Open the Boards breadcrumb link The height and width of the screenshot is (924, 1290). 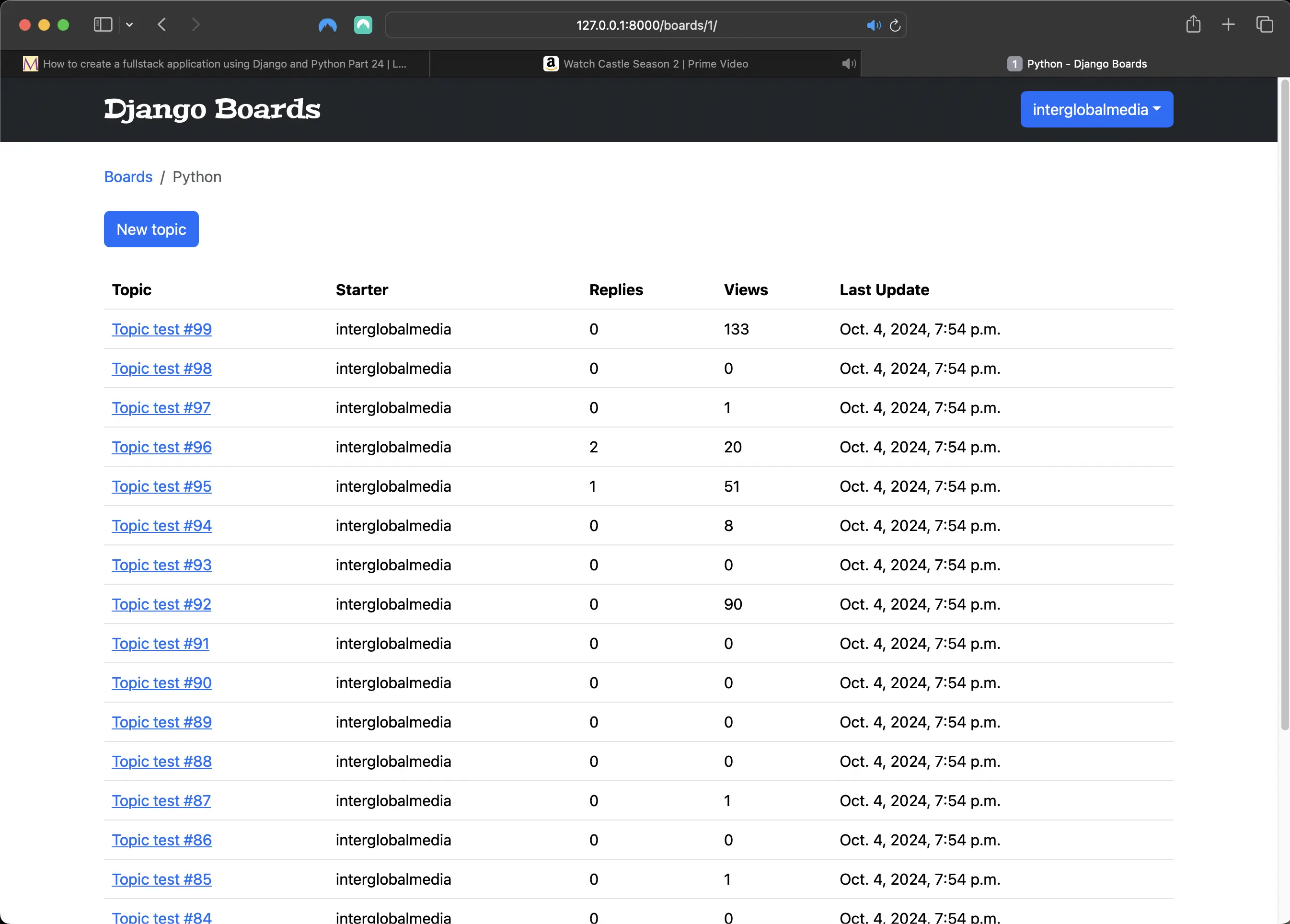click(128, 177)
